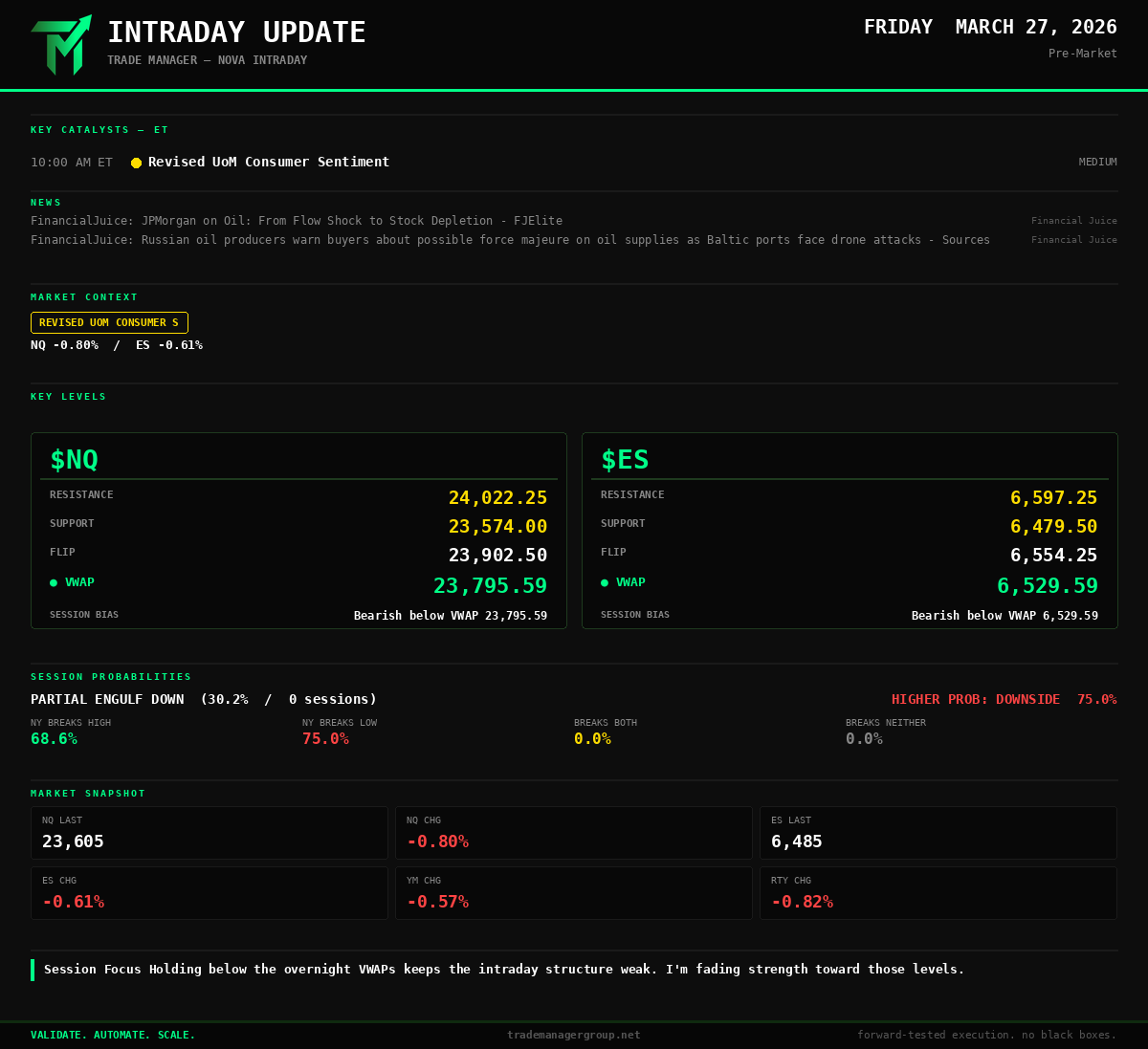Screen dimensions: 1148x1049
Task: Click Bearish below VWAP 23,795.59 bias
Action: (x=451, y=616)
